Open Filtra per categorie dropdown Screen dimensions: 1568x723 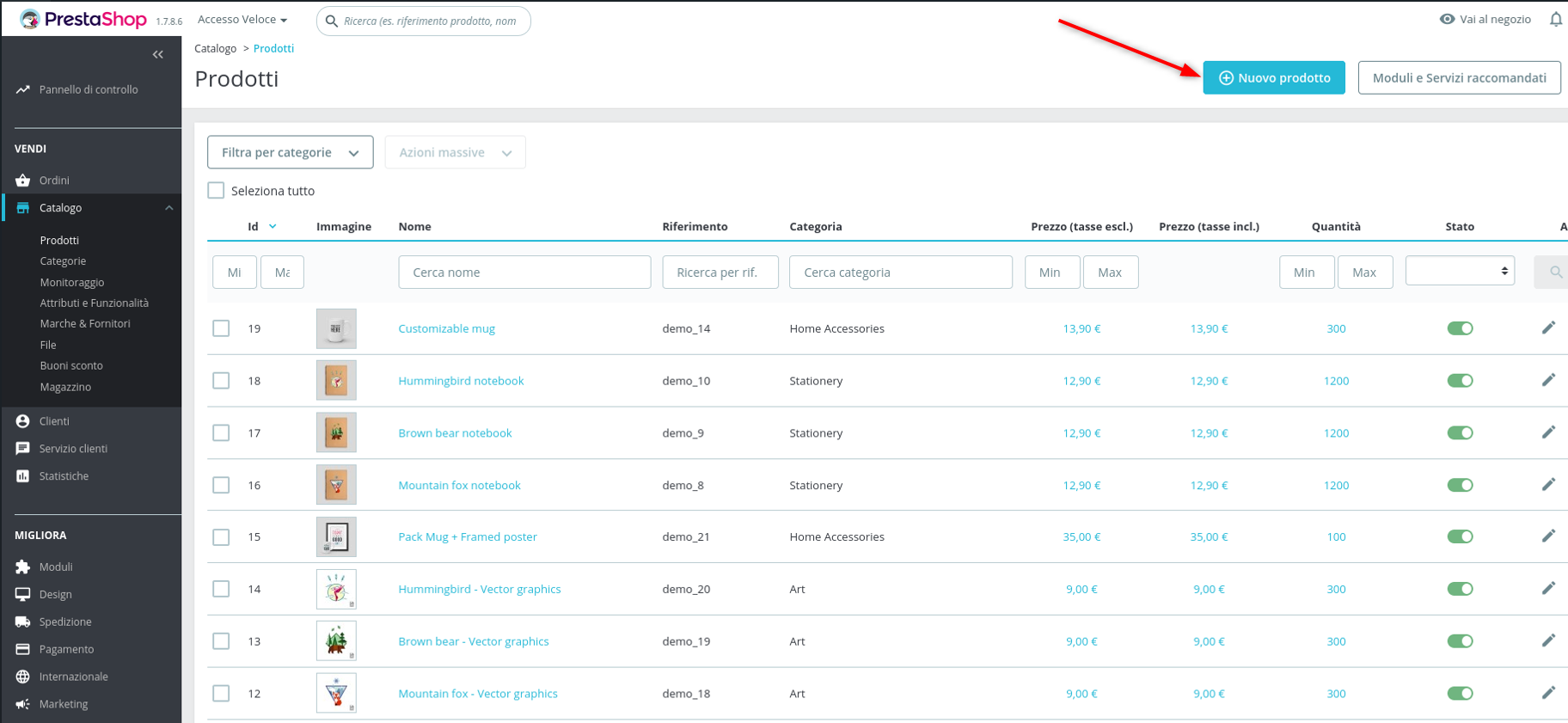[291, 152]
